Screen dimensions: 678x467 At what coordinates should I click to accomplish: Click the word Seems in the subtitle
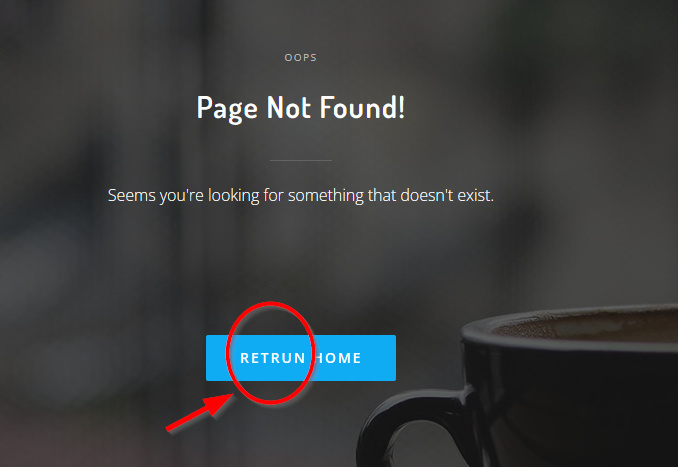(131, 195)
